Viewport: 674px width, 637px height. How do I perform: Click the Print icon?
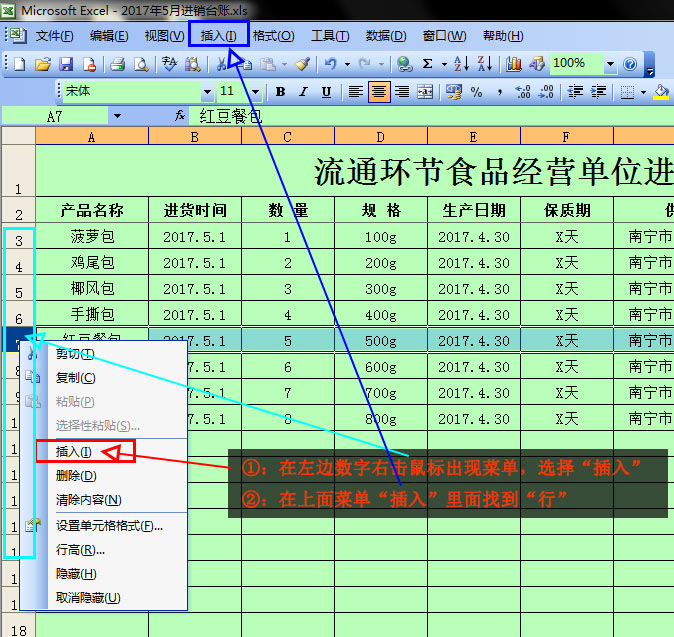click(x=117, y=64)
